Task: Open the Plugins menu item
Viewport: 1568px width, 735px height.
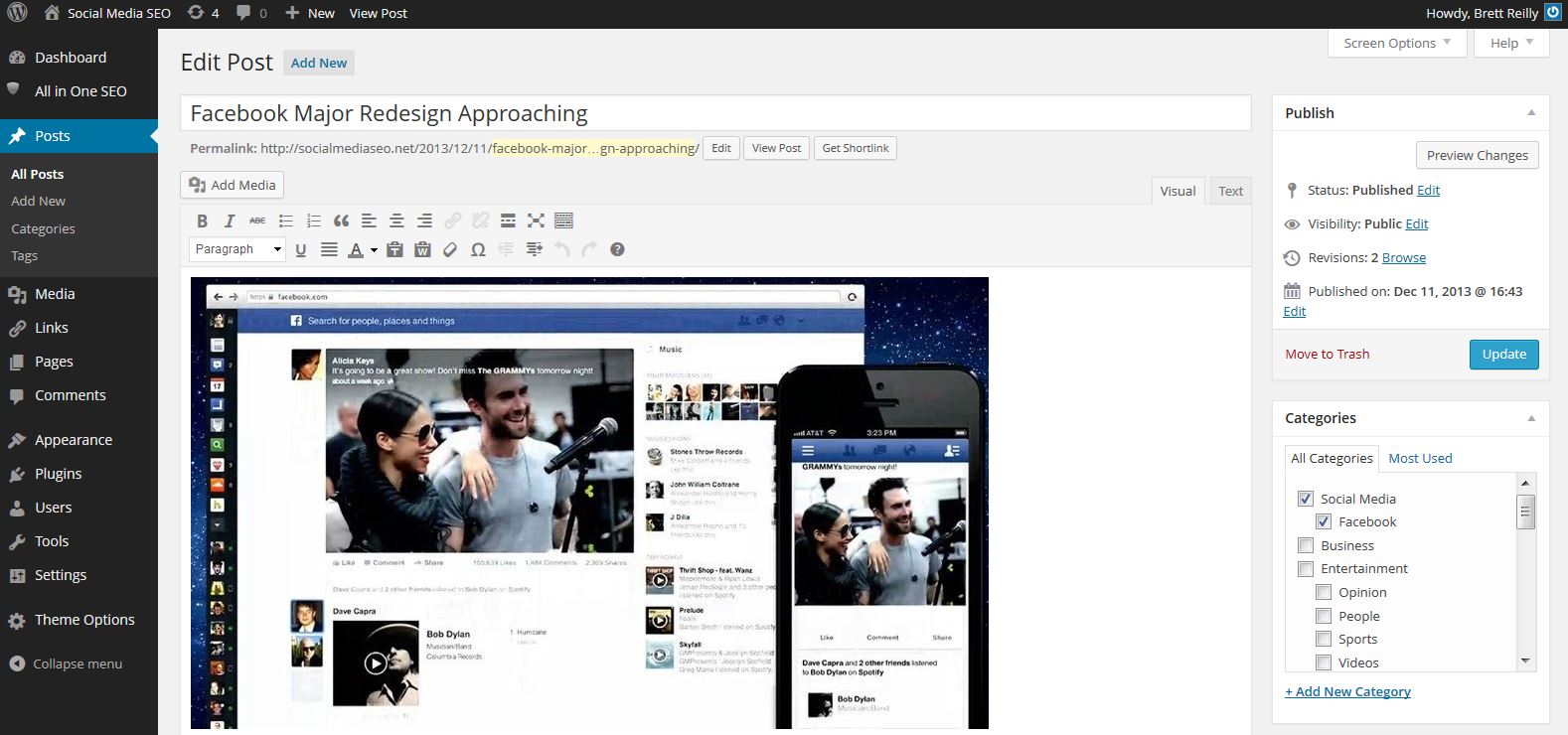Action: pyautogui.click(x=78, y=474)
